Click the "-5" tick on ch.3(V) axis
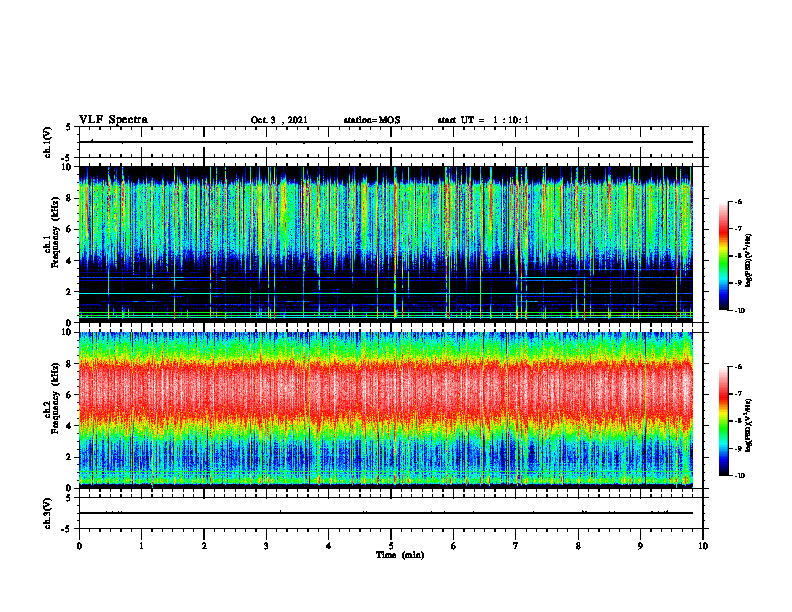This screenshot has width=792, height=612. pos(67,529)
